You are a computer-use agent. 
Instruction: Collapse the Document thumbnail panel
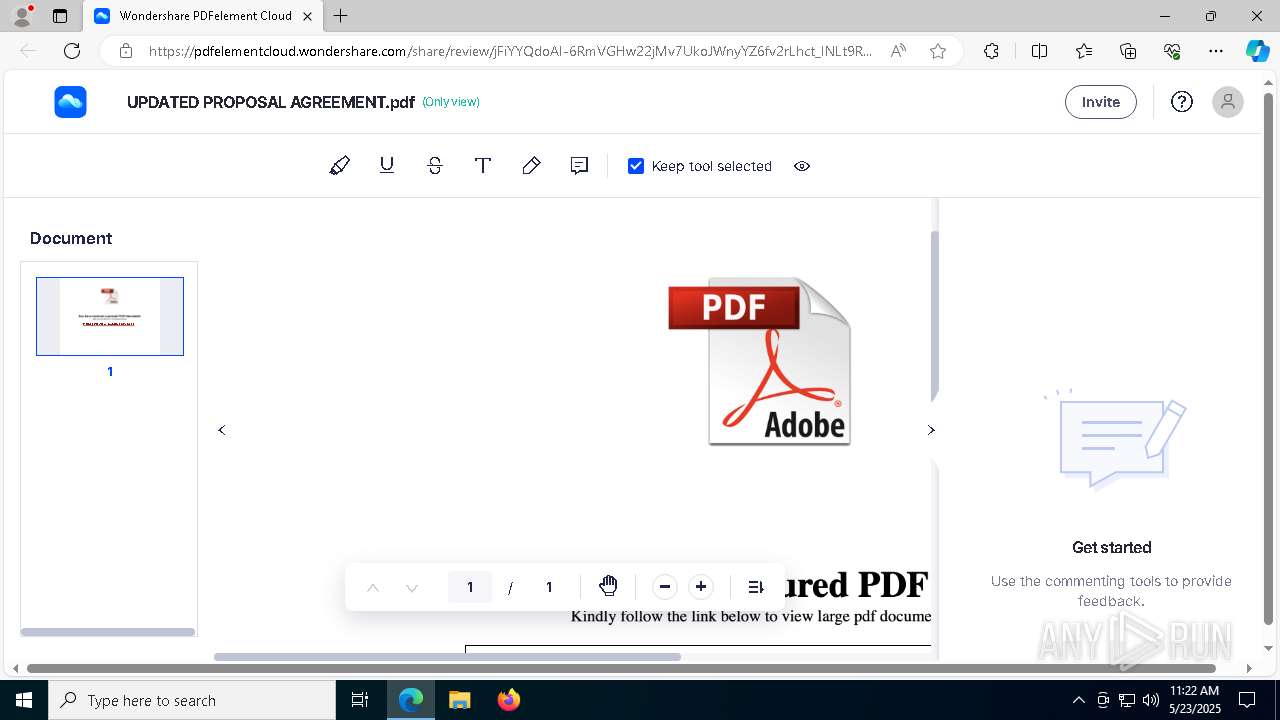pos(222,430)
